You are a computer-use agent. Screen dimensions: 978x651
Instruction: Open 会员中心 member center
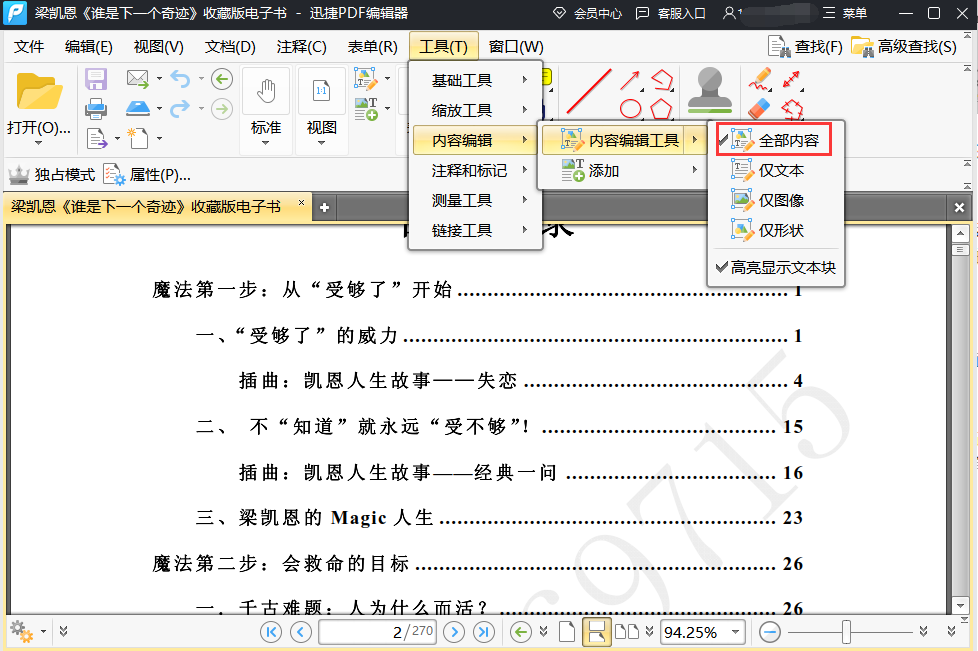coord(587,13)
